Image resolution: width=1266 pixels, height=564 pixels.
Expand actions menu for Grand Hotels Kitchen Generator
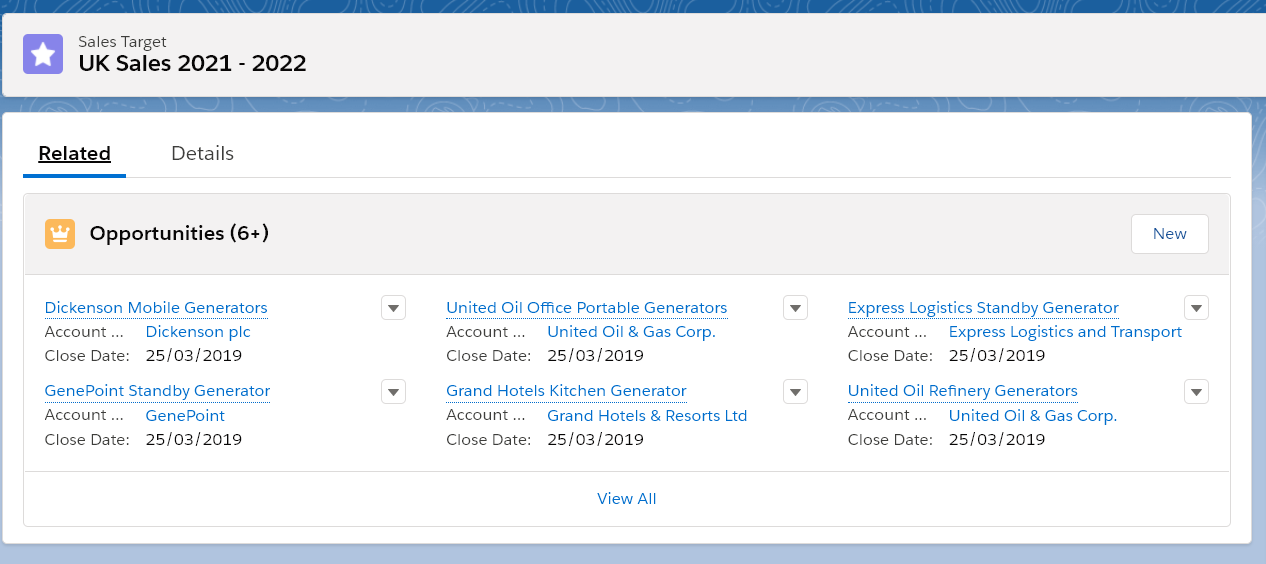click(795, 391)
